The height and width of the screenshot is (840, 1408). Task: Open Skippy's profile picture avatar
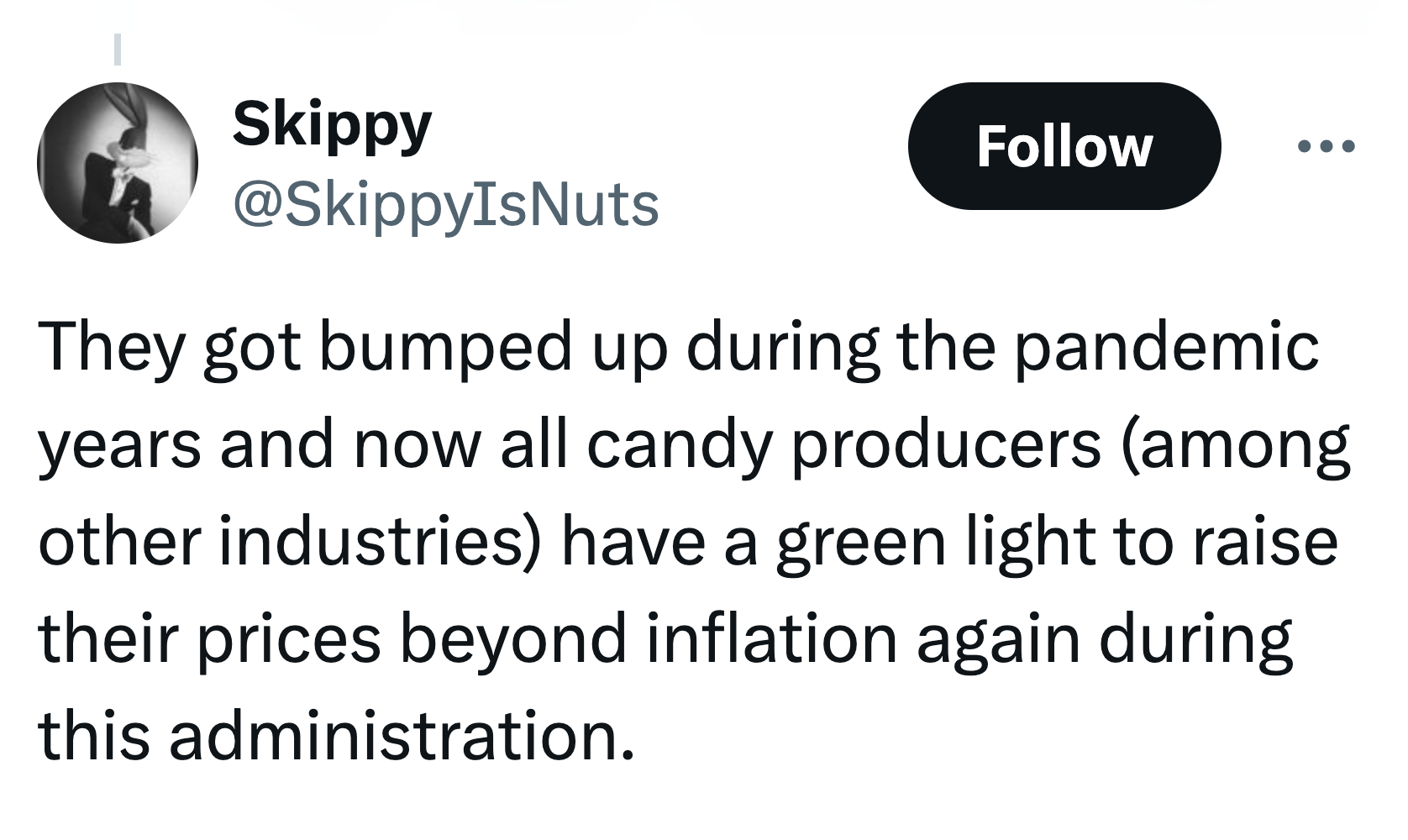pos(118,163)
